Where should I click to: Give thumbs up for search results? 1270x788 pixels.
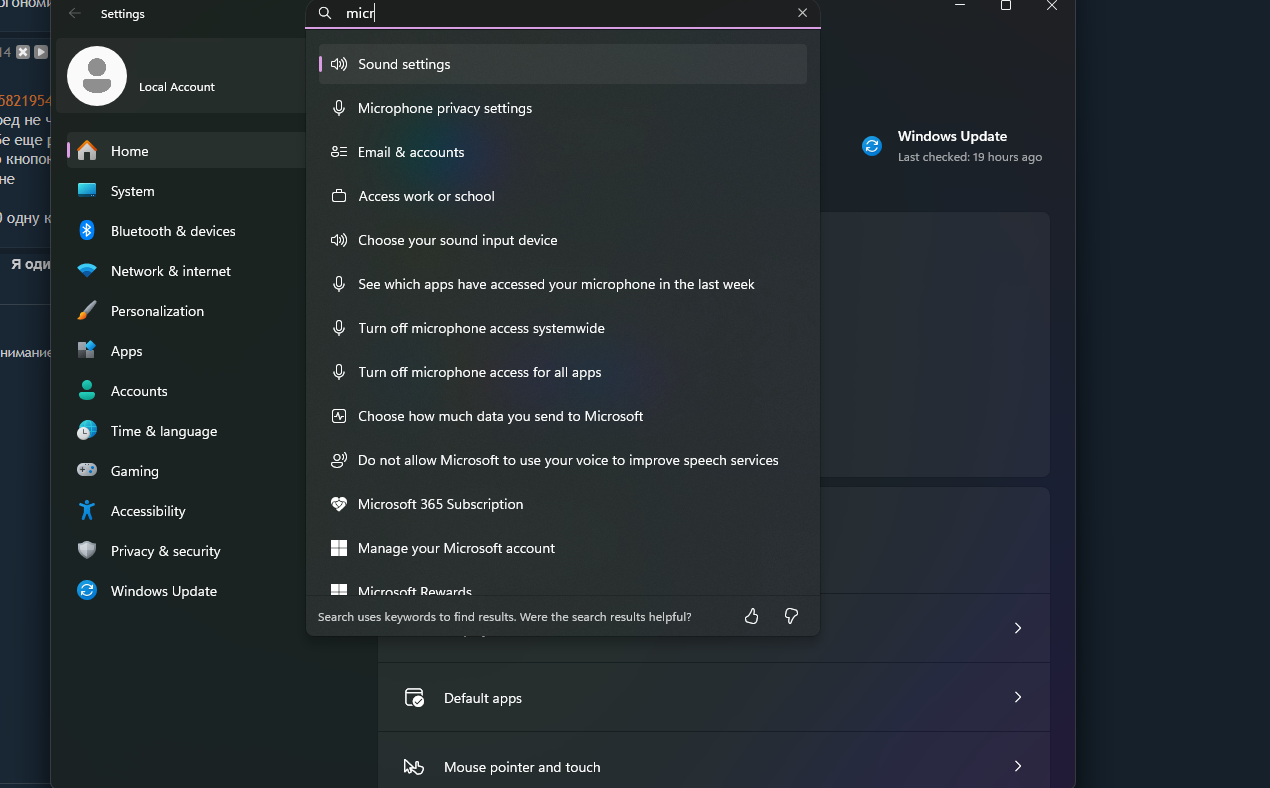pyautogui.click(x=752, y=616)
